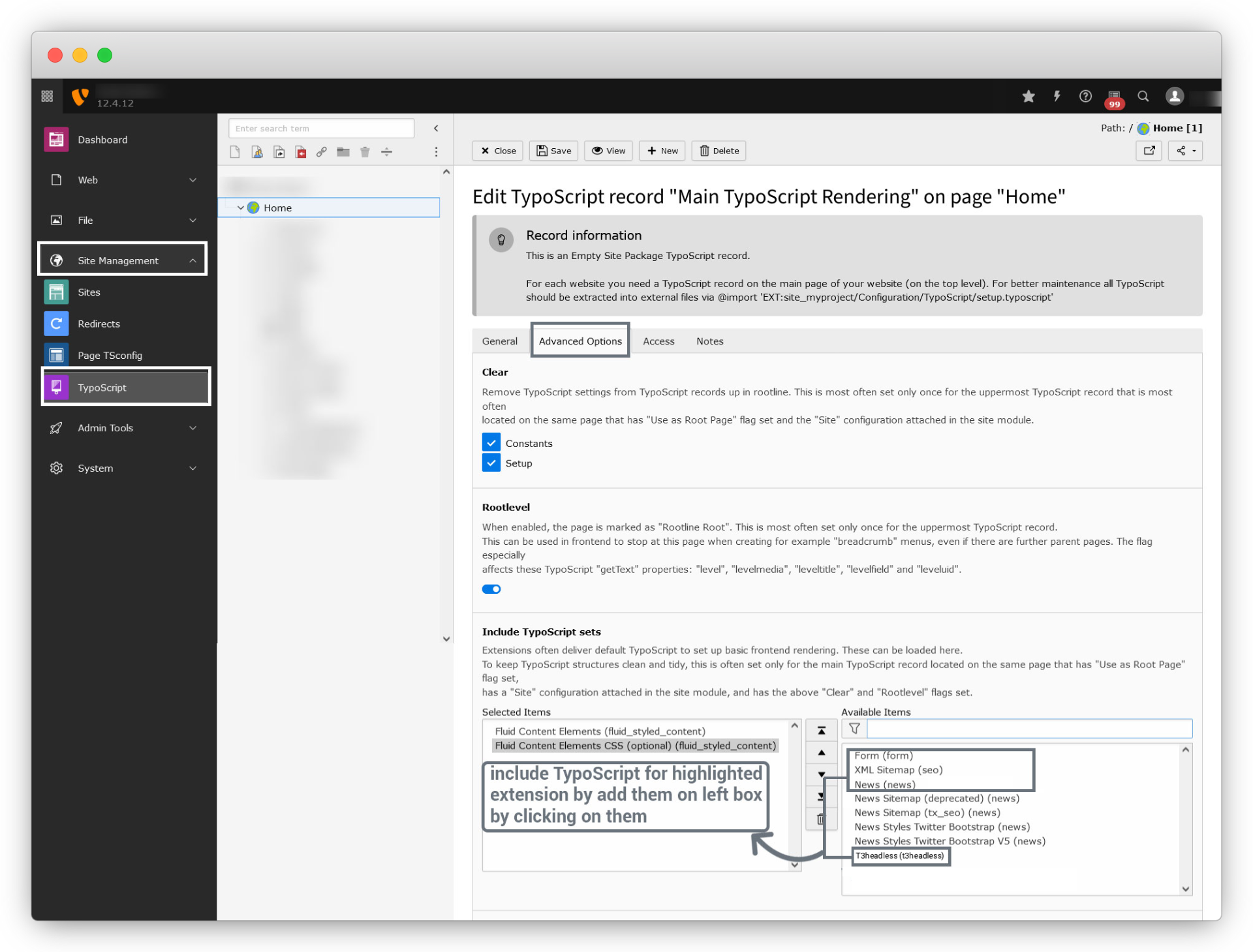Click the search magnifier in top bar
Screen dimensions: 1253x952
coord(1143,97)
